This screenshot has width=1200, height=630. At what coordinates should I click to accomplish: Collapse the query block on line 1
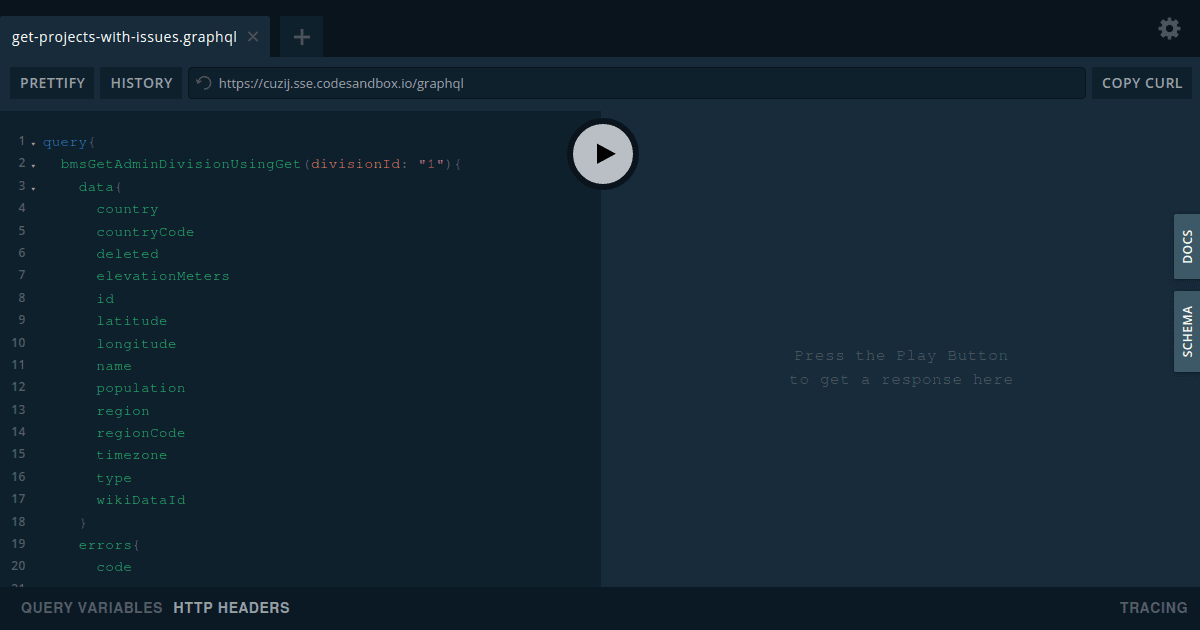(x=33, y=143)
